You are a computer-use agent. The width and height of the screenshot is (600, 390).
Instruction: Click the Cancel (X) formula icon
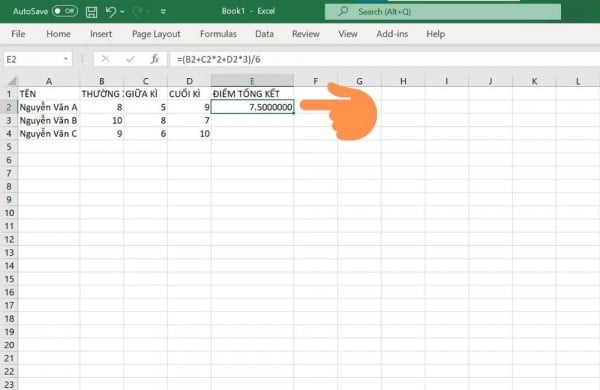(105, 59)
